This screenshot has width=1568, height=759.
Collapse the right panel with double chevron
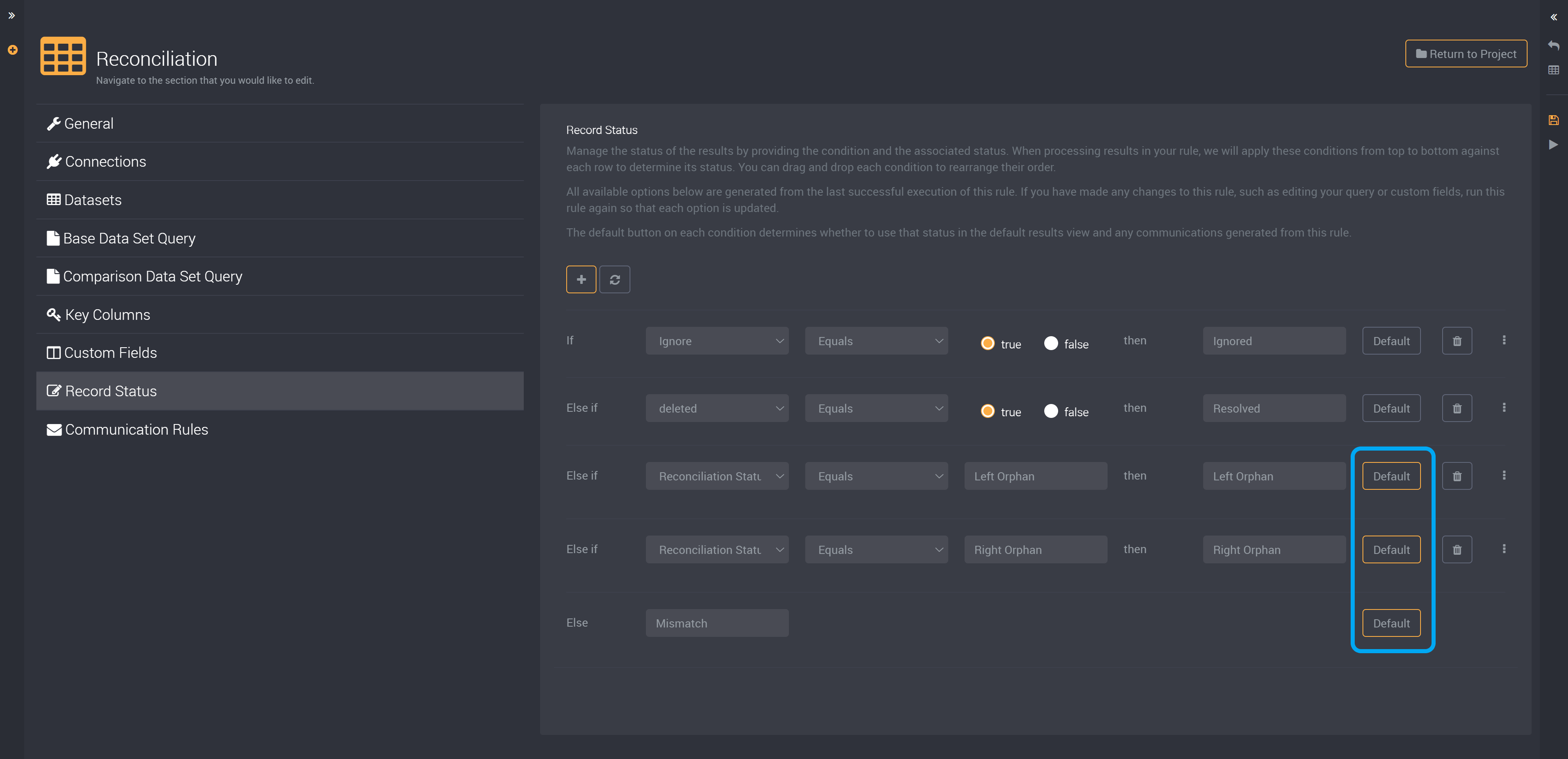click(1553, 17)
